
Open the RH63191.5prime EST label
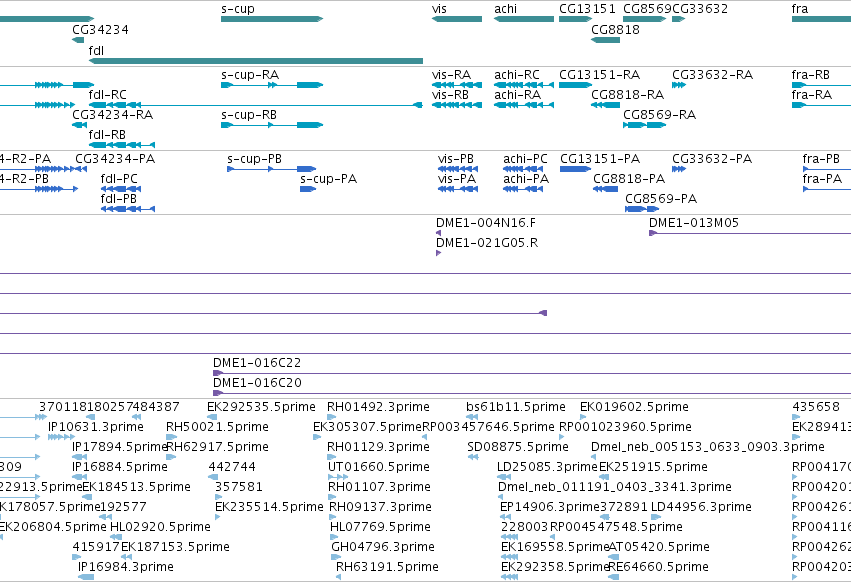(x=387, y=567)
